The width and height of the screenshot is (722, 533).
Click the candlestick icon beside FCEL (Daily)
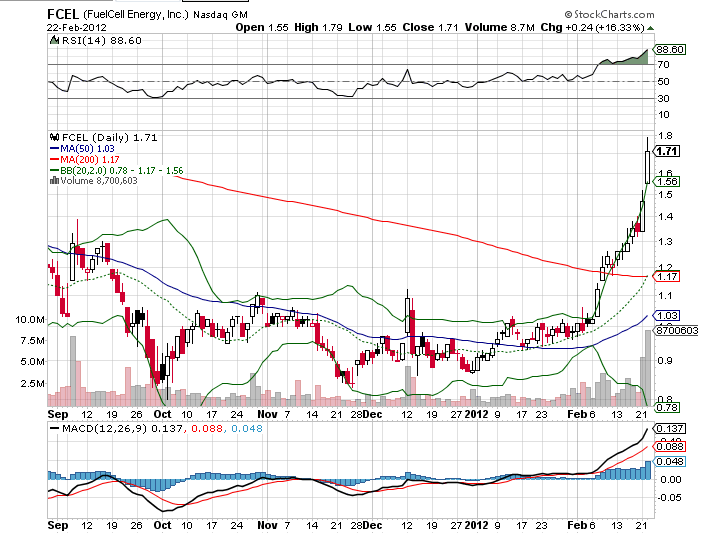click(x=54, y=137)
